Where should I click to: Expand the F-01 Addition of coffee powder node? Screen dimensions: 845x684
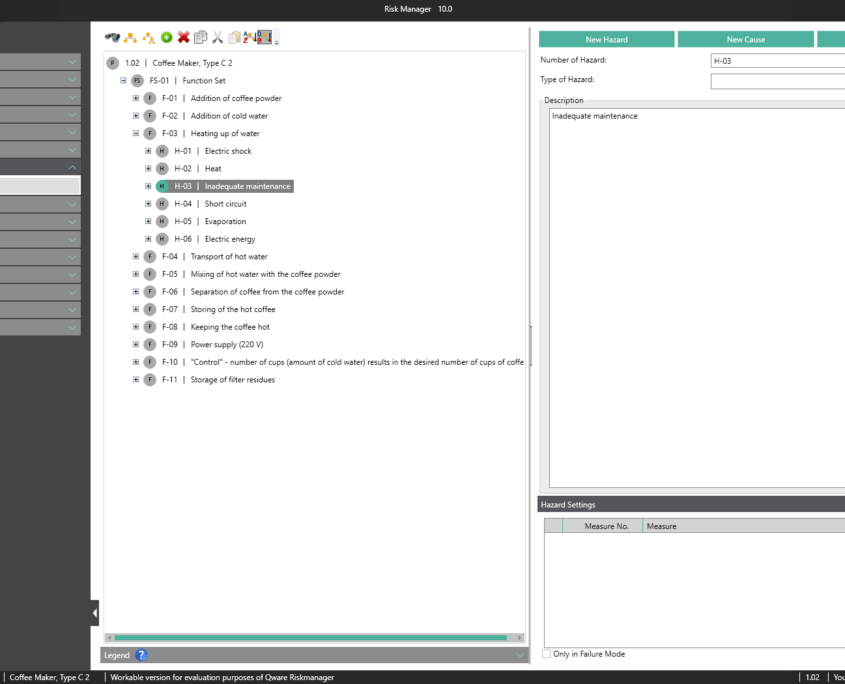point(136,98)
